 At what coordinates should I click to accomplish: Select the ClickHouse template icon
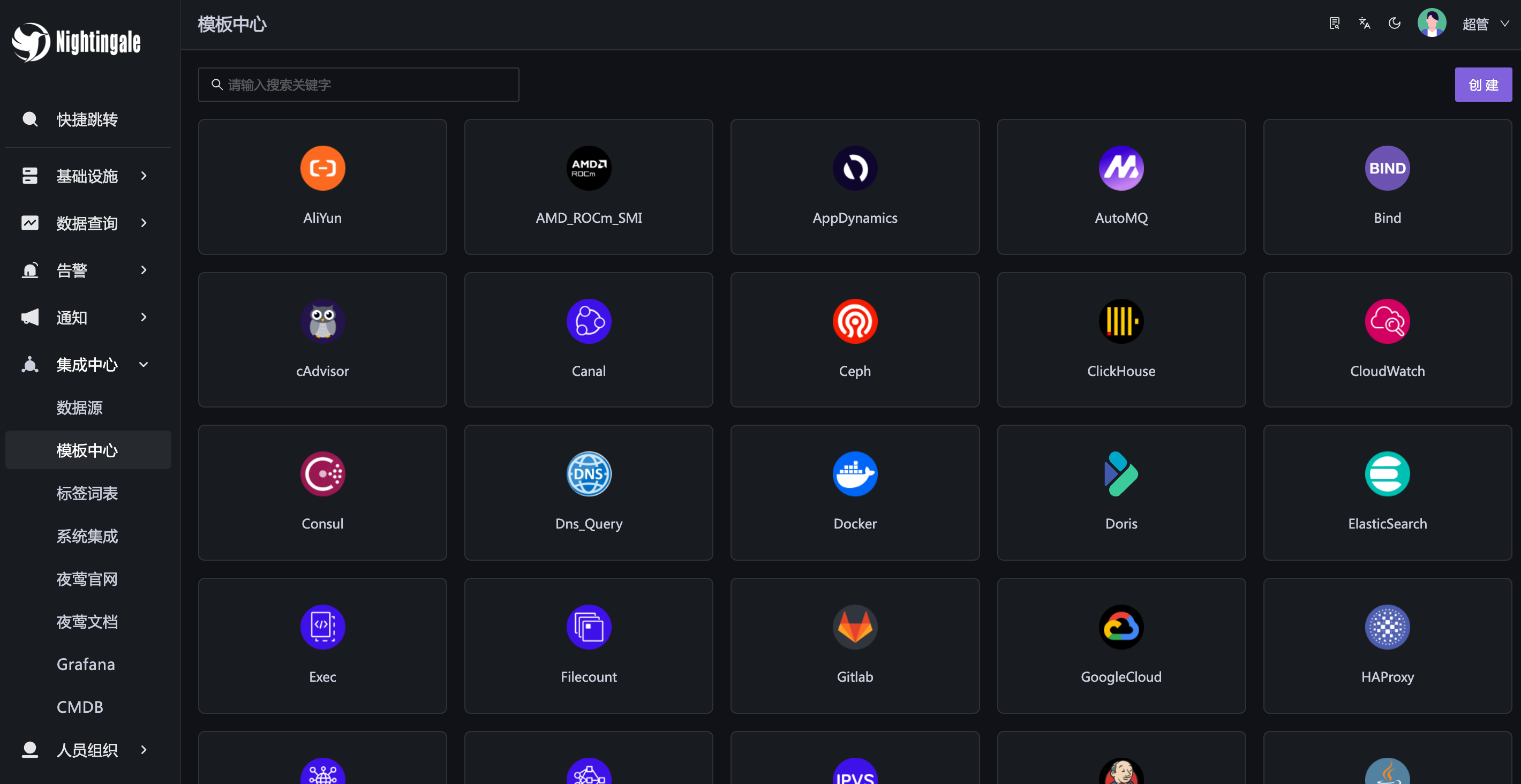click(x=1121, y=321)
